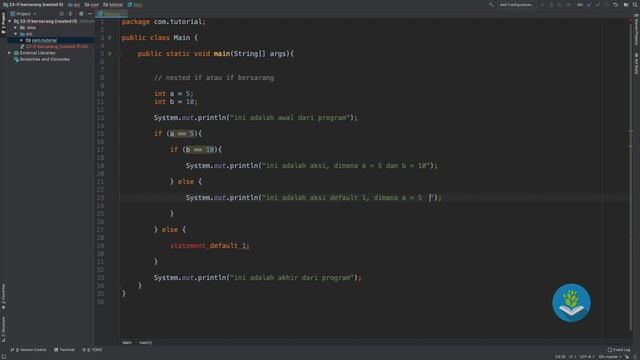Image resolution: width=640 pixels, height=360 pixels.
Task: Expand the .idea folder arrow
Action: tap(16, 27)
